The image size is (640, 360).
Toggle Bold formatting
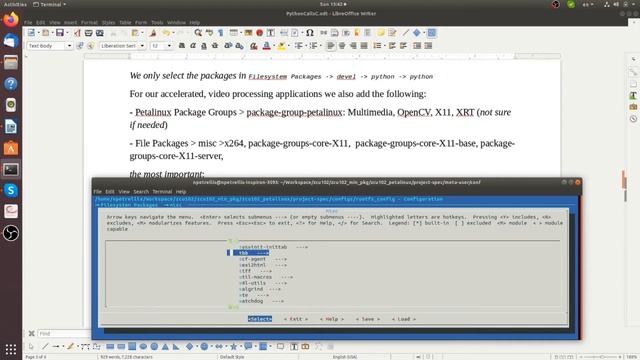point(182,46)
